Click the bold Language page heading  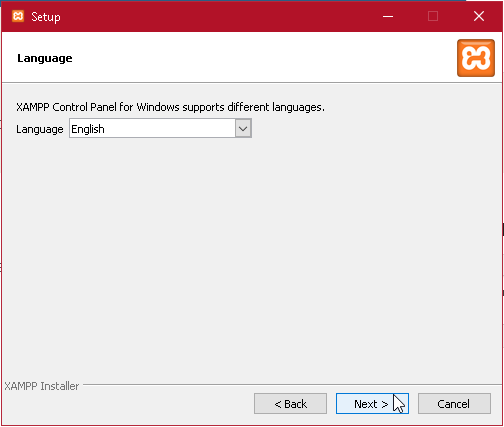coord(45,58)
